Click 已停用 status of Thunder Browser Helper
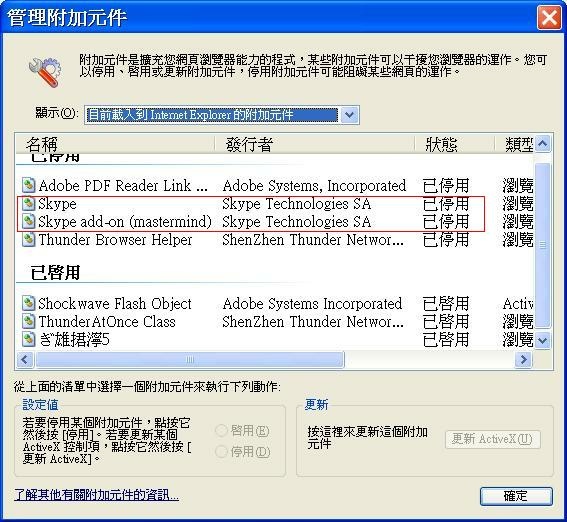 coord(446,240)
